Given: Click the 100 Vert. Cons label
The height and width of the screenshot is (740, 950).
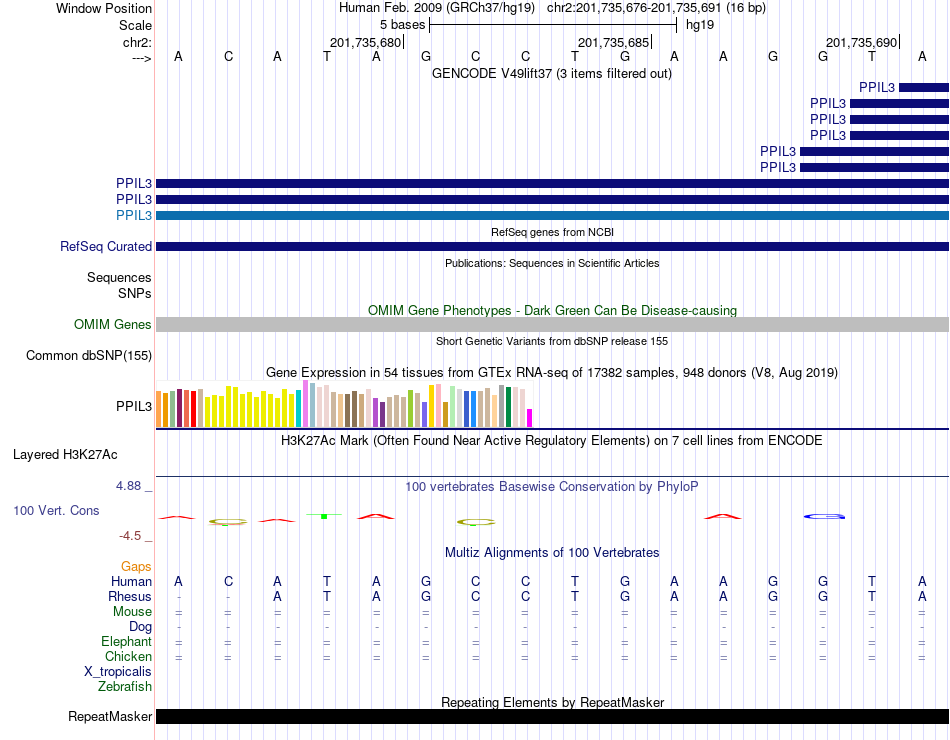Looking at the screenshot, I should point(56,511).
